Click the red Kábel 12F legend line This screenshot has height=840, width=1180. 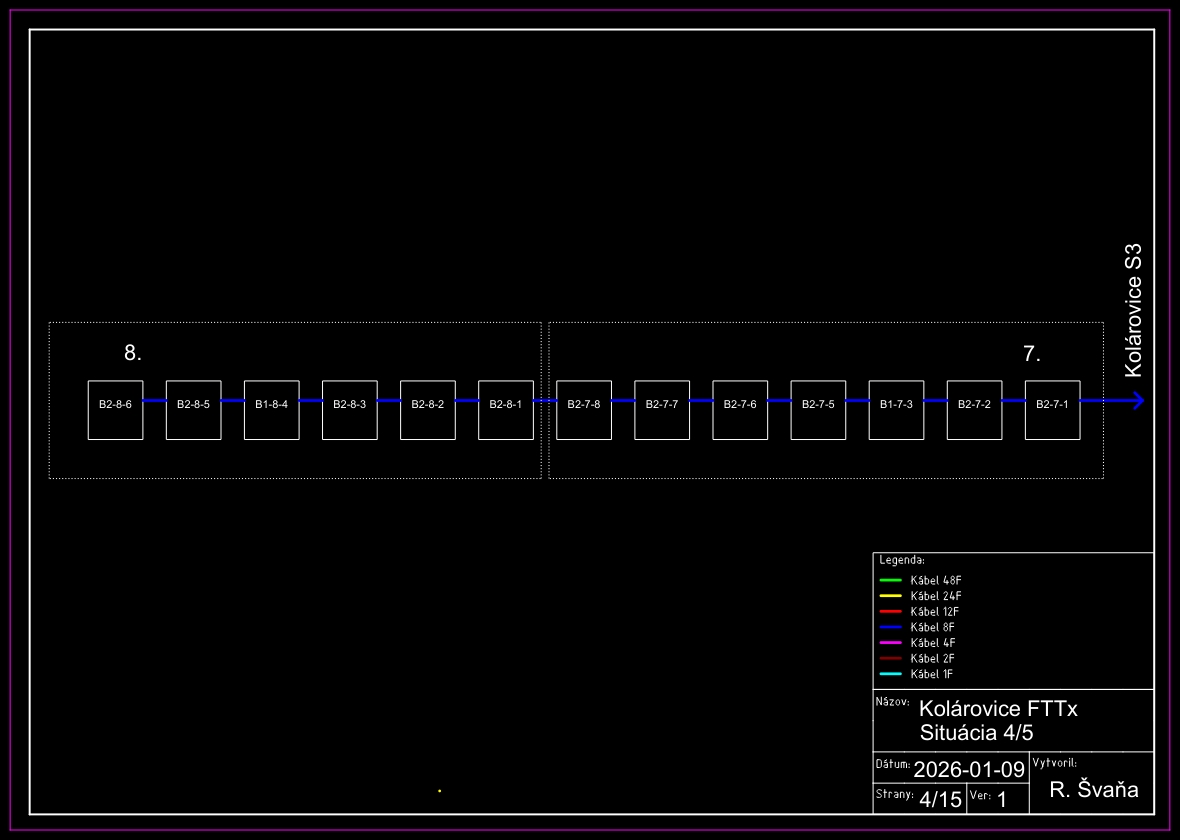(890, 611)
